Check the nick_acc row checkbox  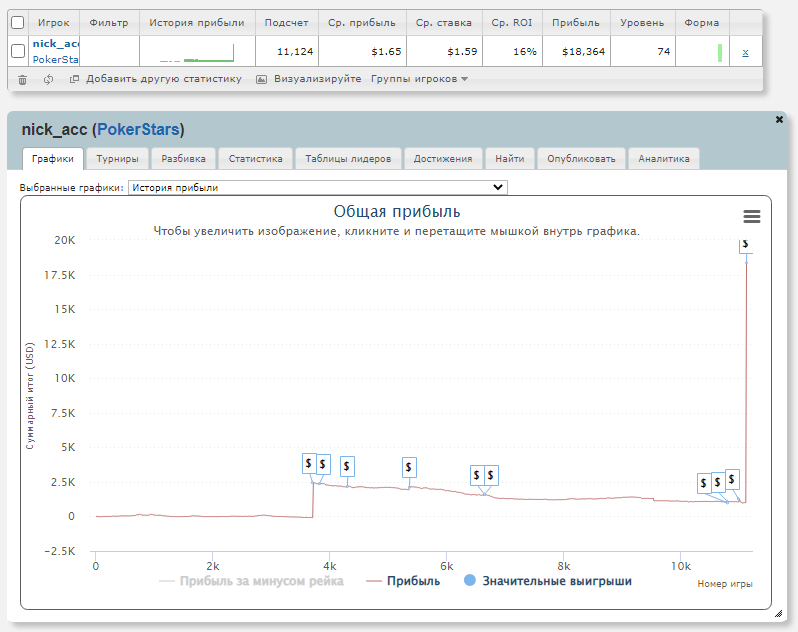click(x=18, y=51)
